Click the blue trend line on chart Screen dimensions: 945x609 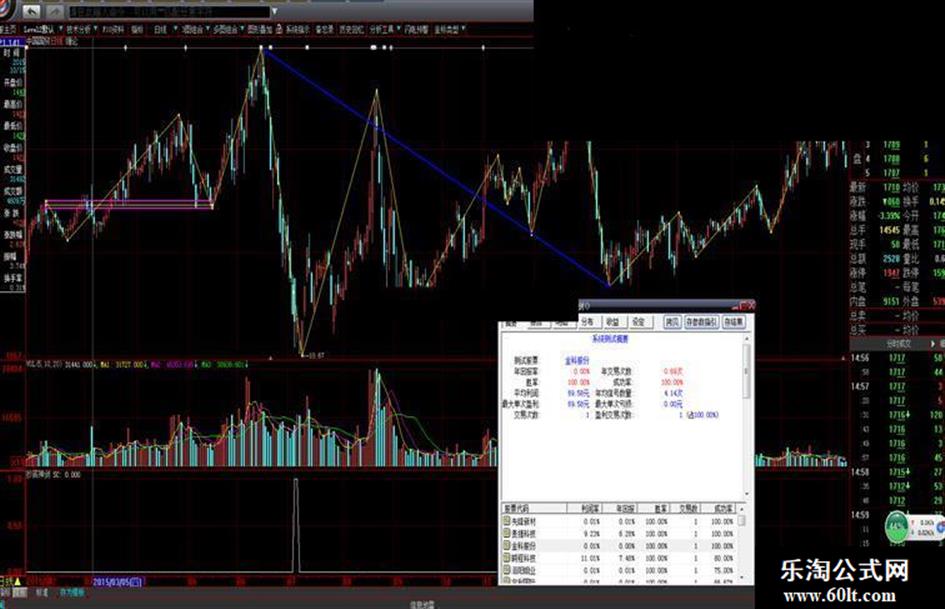[x=436, y=168]
